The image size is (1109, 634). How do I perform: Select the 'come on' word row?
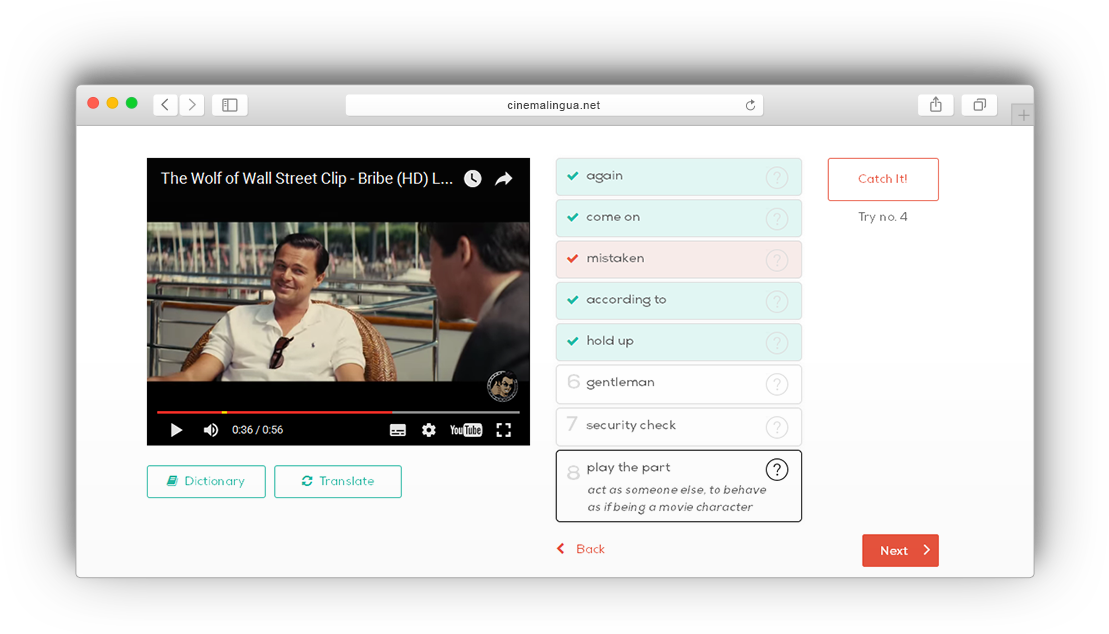click(x=679, y=218)
